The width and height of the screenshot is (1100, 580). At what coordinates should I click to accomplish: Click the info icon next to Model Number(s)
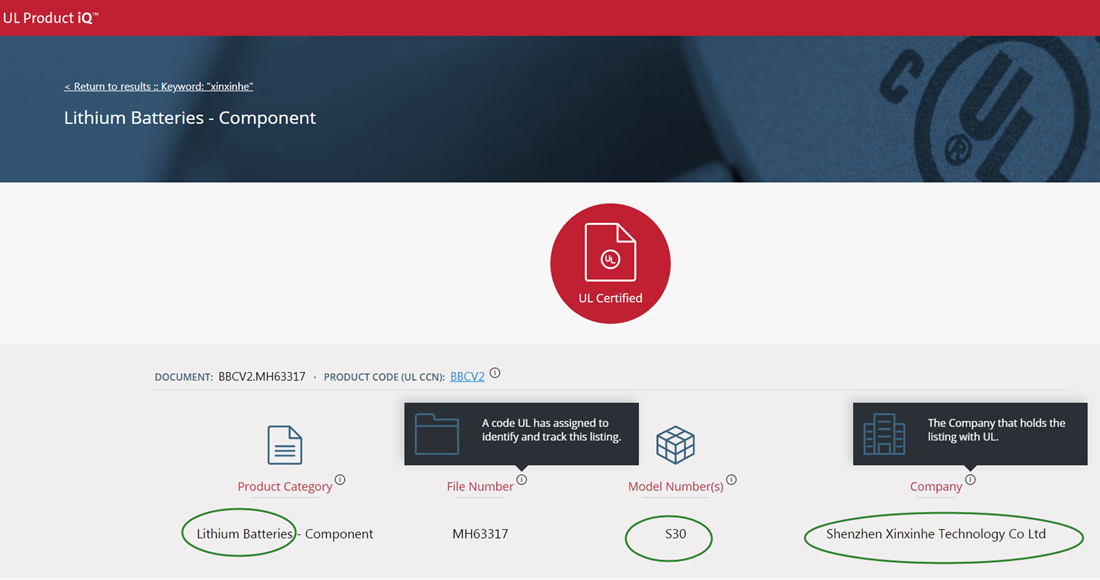(x=732, y=480)
